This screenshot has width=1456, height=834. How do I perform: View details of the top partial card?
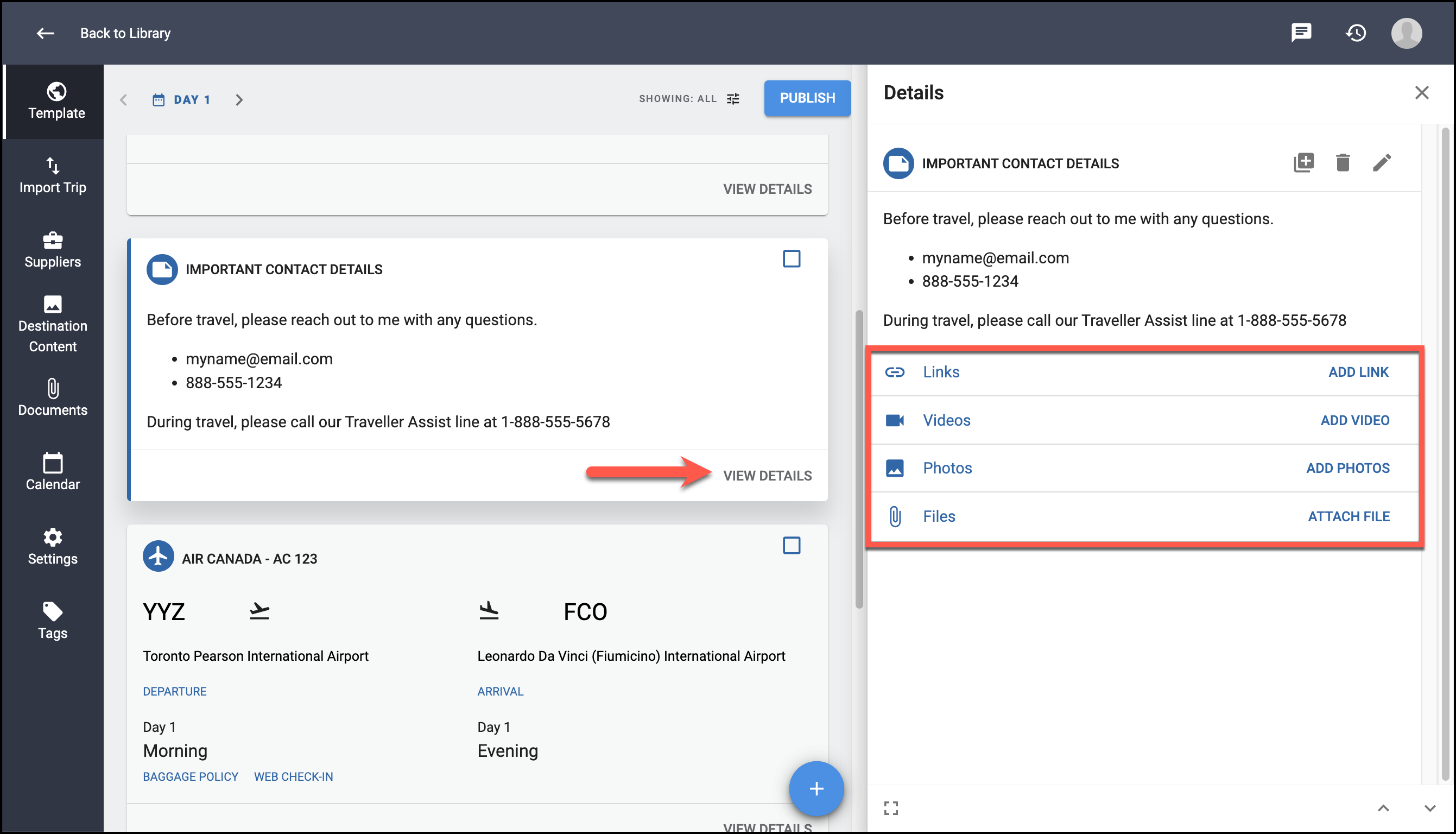[x=767, y=189]
